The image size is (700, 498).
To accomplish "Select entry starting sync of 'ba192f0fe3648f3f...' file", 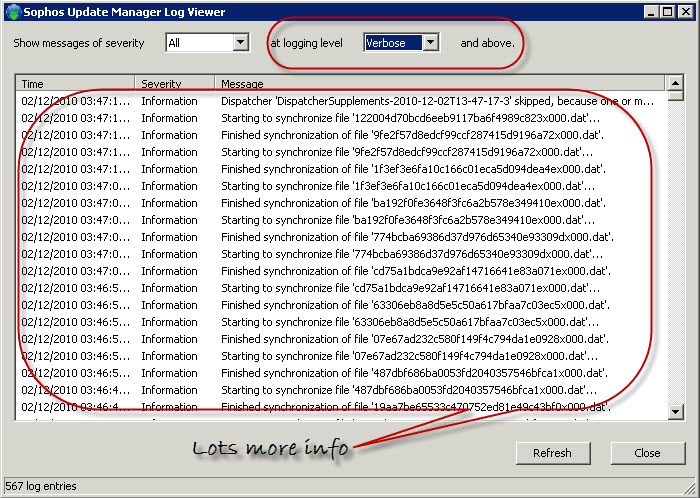I will [340, 220].
